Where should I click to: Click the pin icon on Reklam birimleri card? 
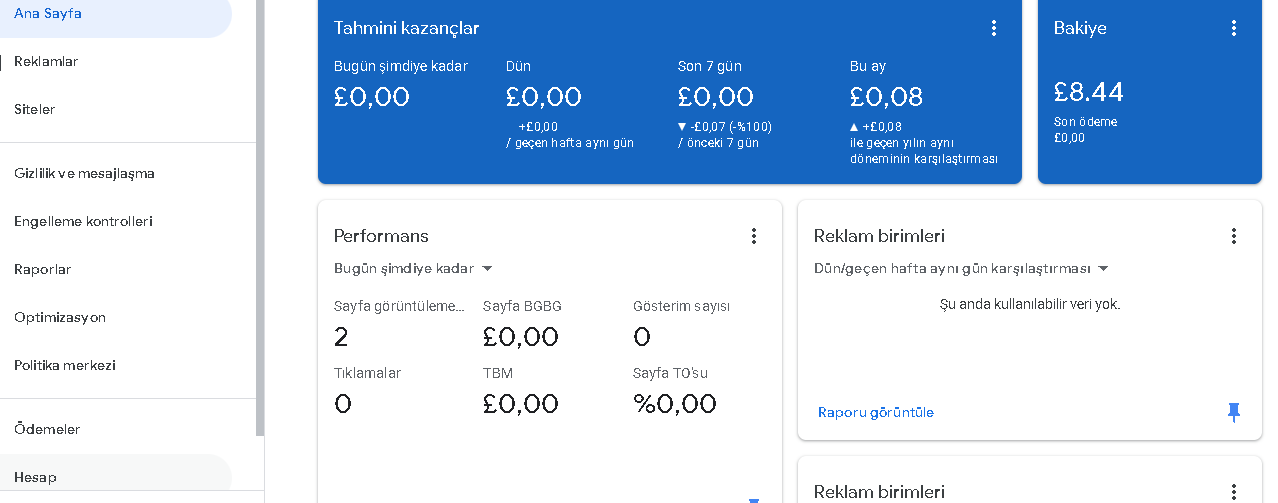(x=1233, y=412)
